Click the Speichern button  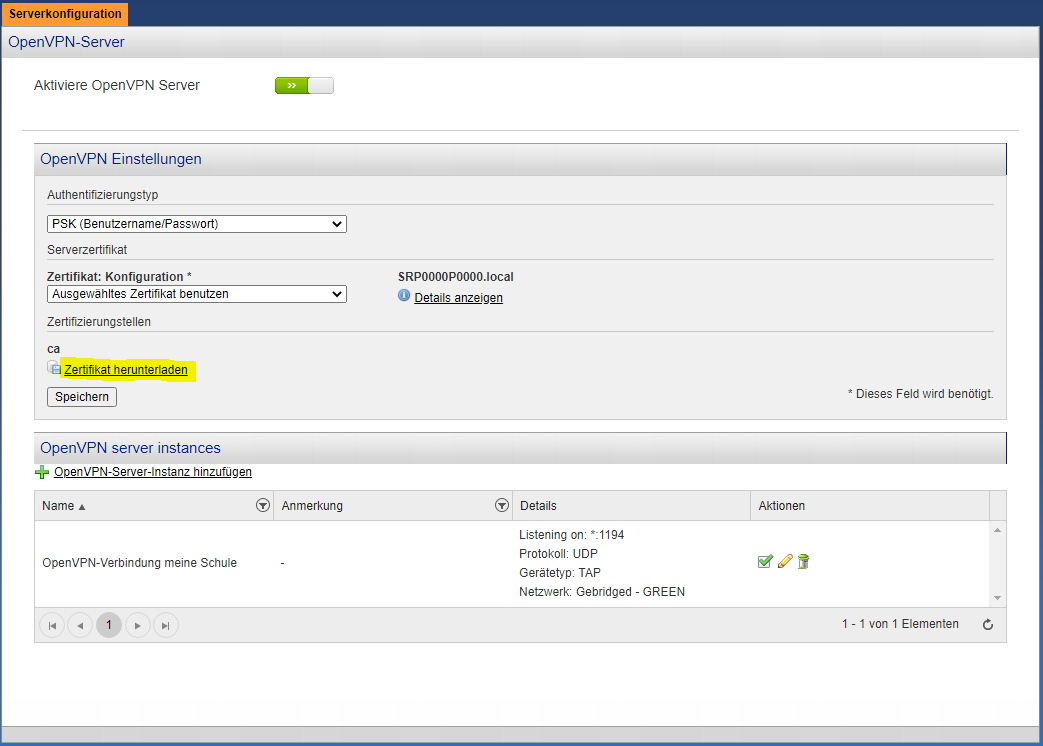point(82,397)
